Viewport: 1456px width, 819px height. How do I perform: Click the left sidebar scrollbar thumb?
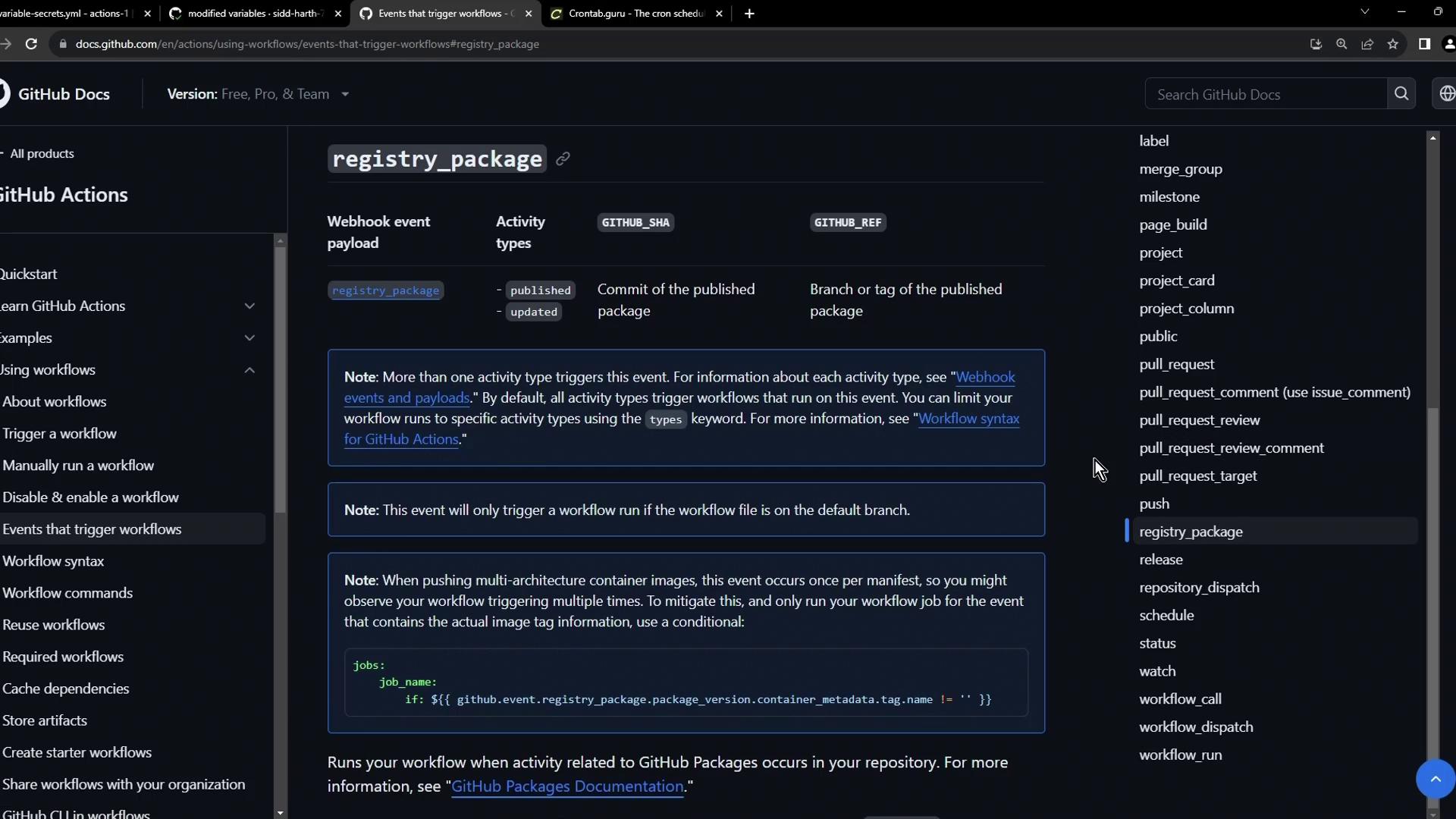280,379
